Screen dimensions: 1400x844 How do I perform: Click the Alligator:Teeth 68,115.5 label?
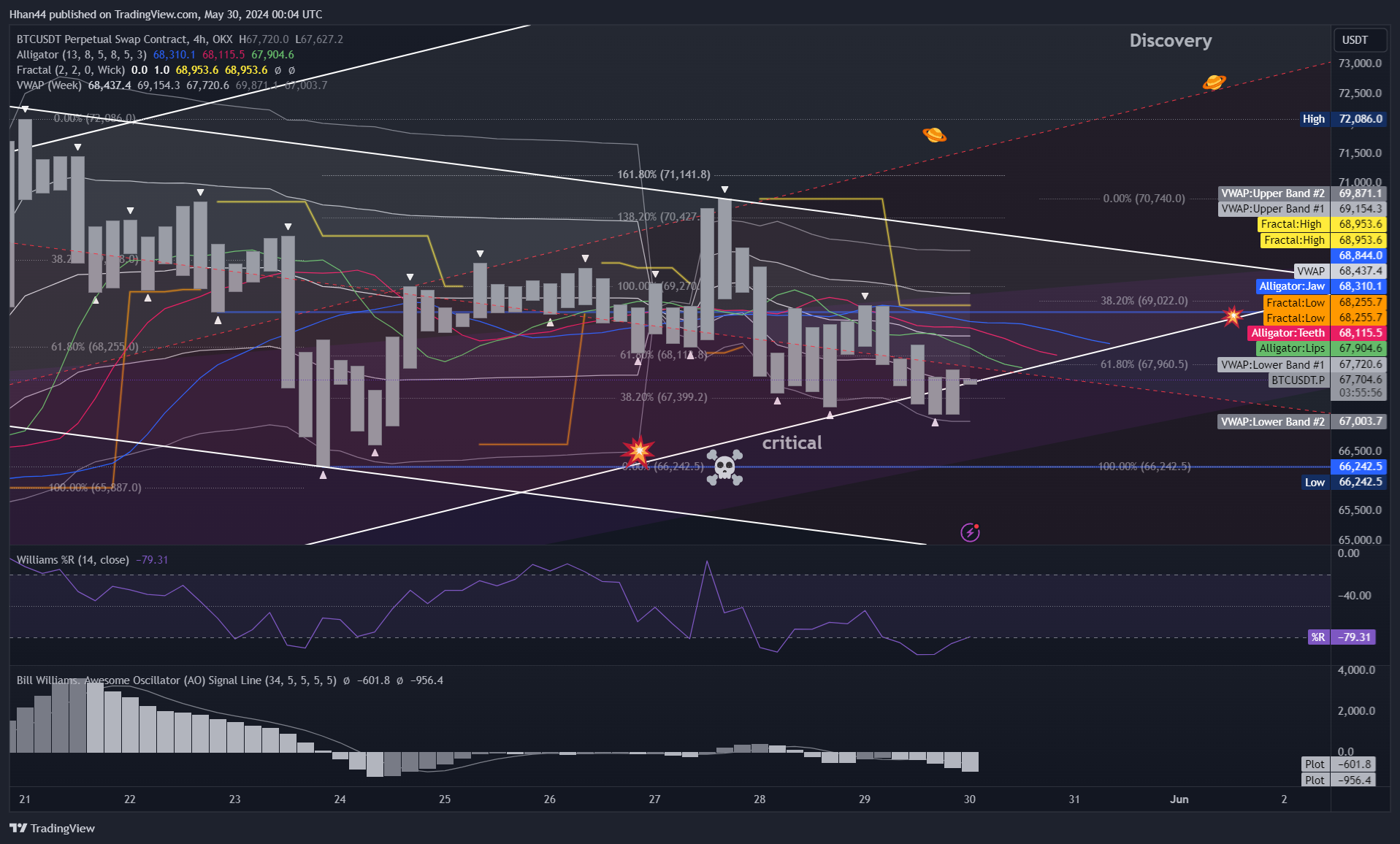coord(1317,333)
